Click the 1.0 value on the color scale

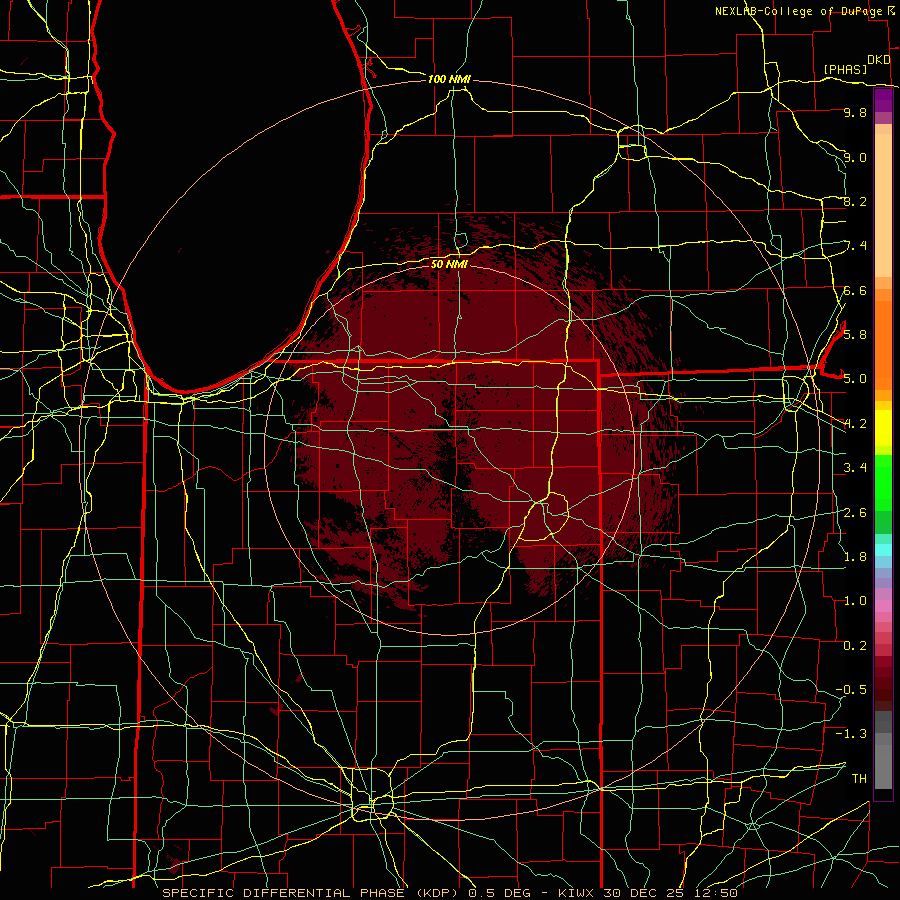855,600
